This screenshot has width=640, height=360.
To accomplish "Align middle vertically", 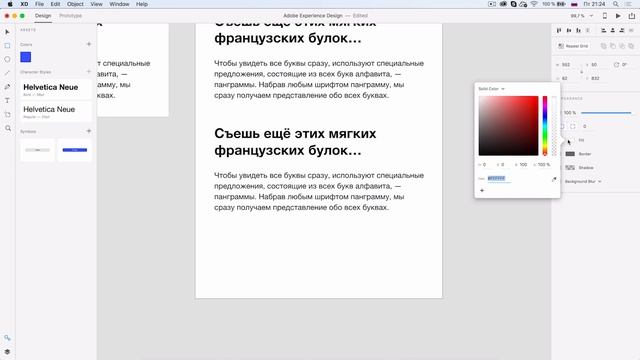I will [x=569, y=31].
